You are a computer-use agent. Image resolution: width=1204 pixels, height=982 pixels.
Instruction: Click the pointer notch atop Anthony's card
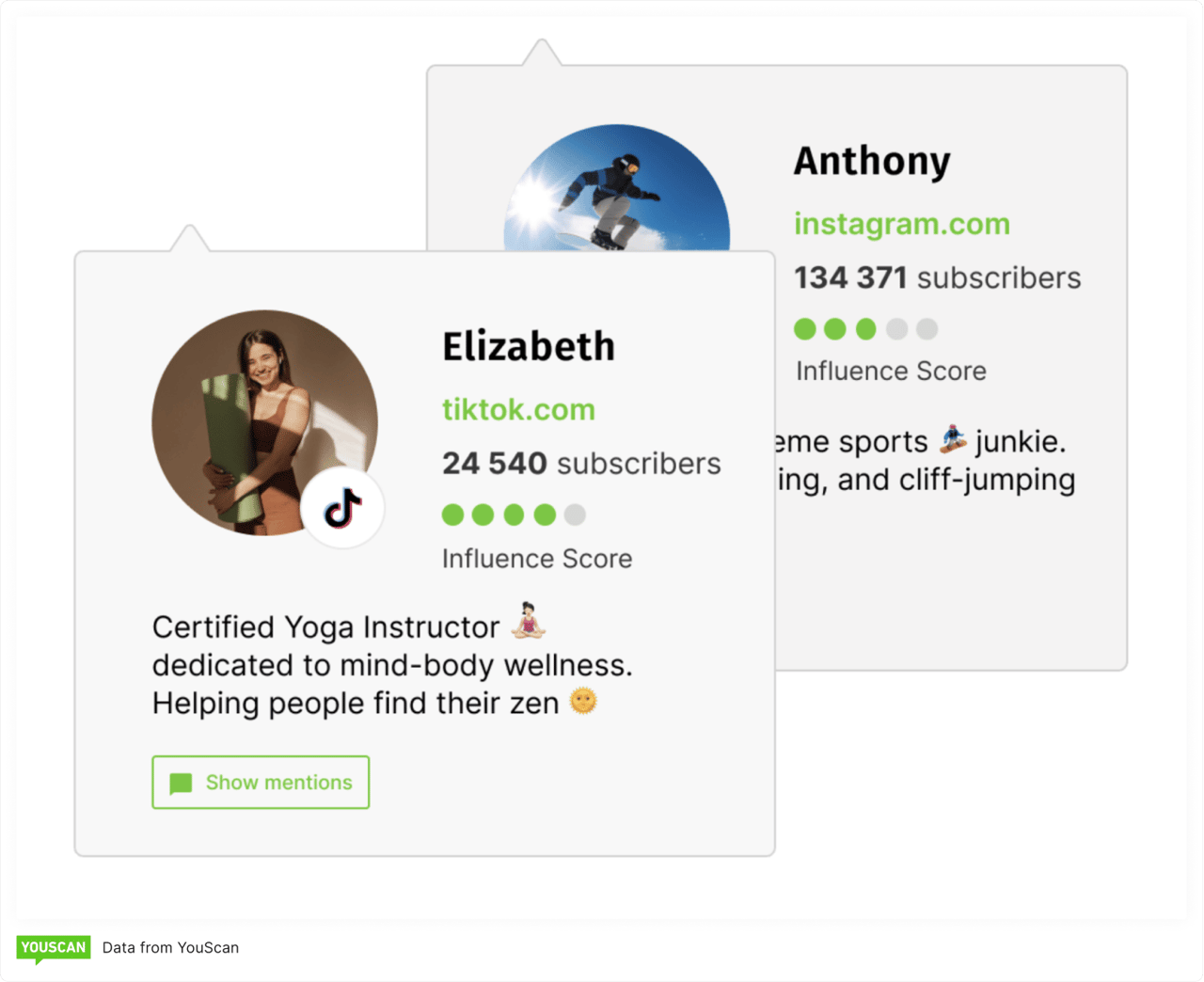point(542,53)
